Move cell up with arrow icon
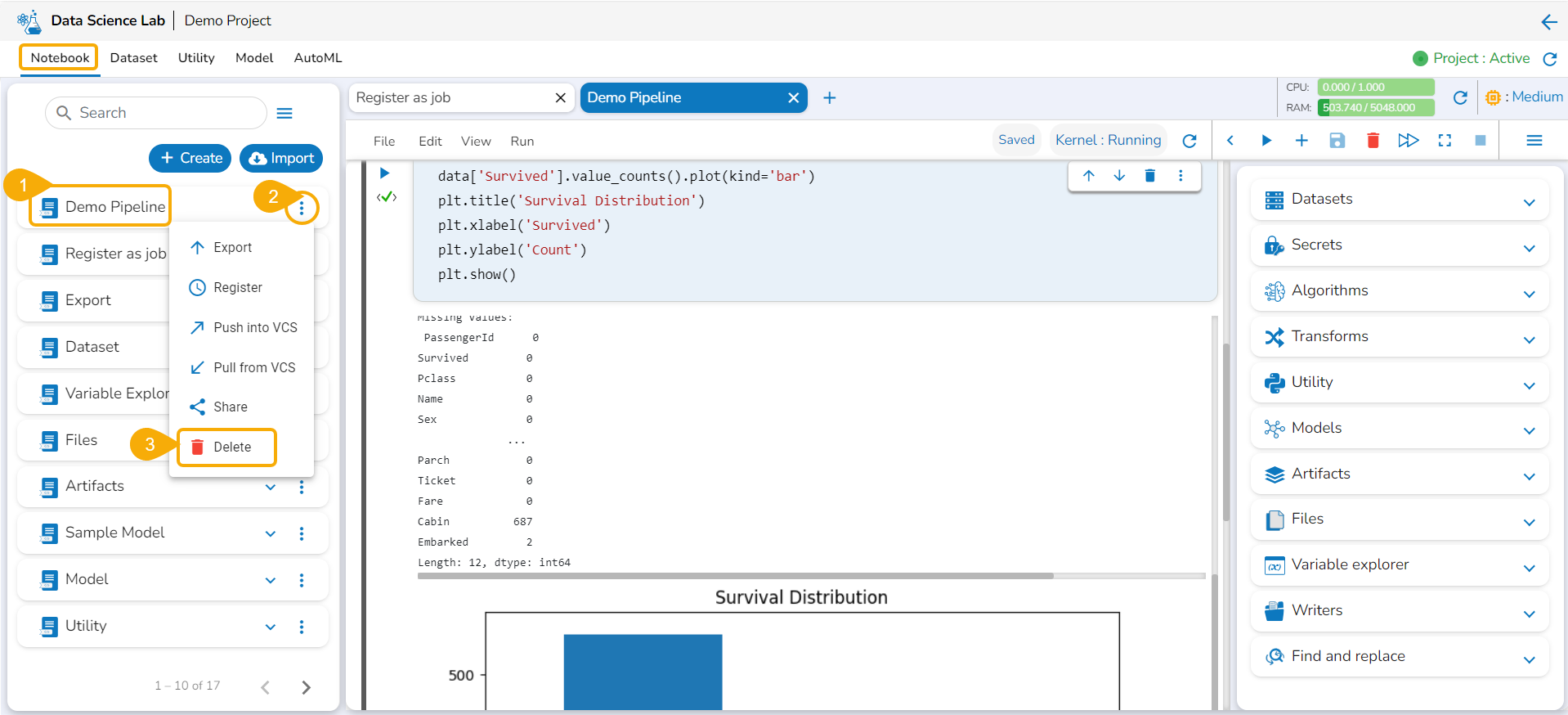 pyautogui.click(x=1088, y=176)
